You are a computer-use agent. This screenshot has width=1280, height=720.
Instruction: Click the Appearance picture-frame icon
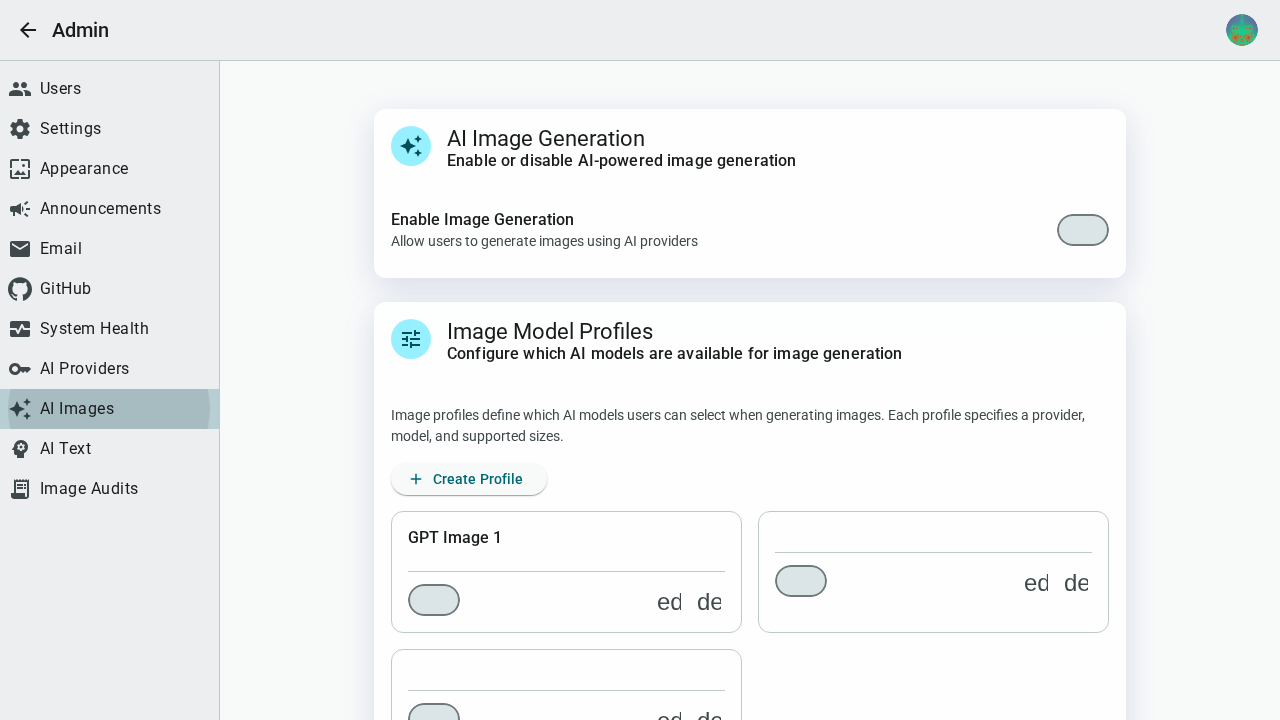[x=20, y=169]
